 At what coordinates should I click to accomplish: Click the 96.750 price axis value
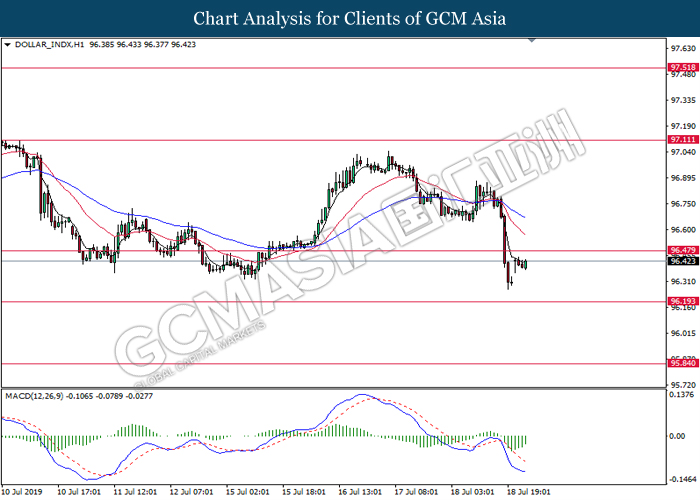tap(683, 204)
